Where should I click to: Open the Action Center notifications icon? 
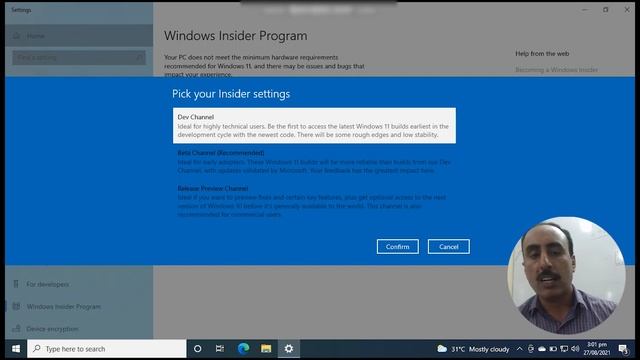click(623, 349)
